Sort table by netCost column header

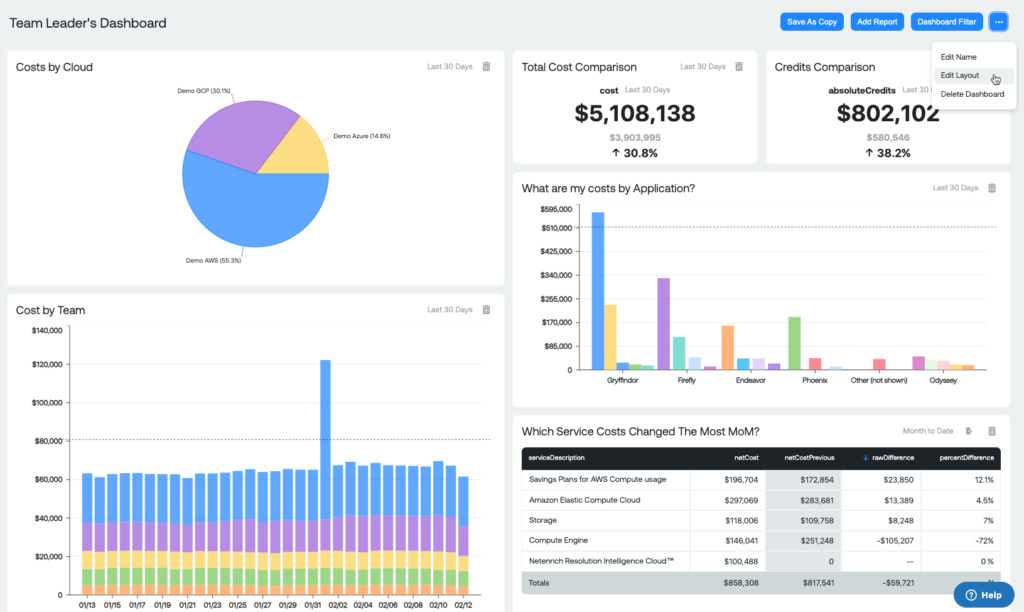coord(746,458)
